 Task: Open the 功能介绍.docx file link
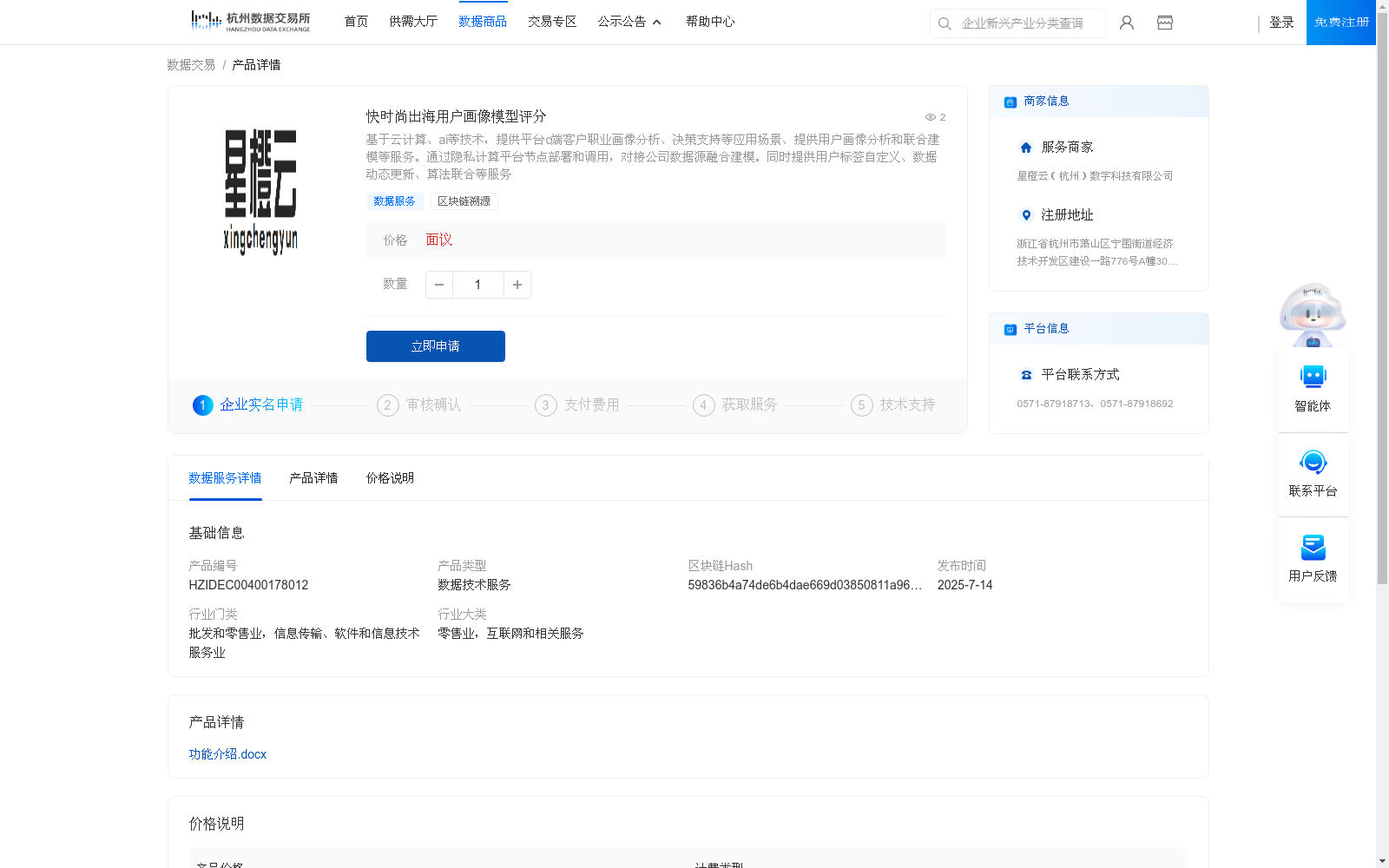(227, 754)
